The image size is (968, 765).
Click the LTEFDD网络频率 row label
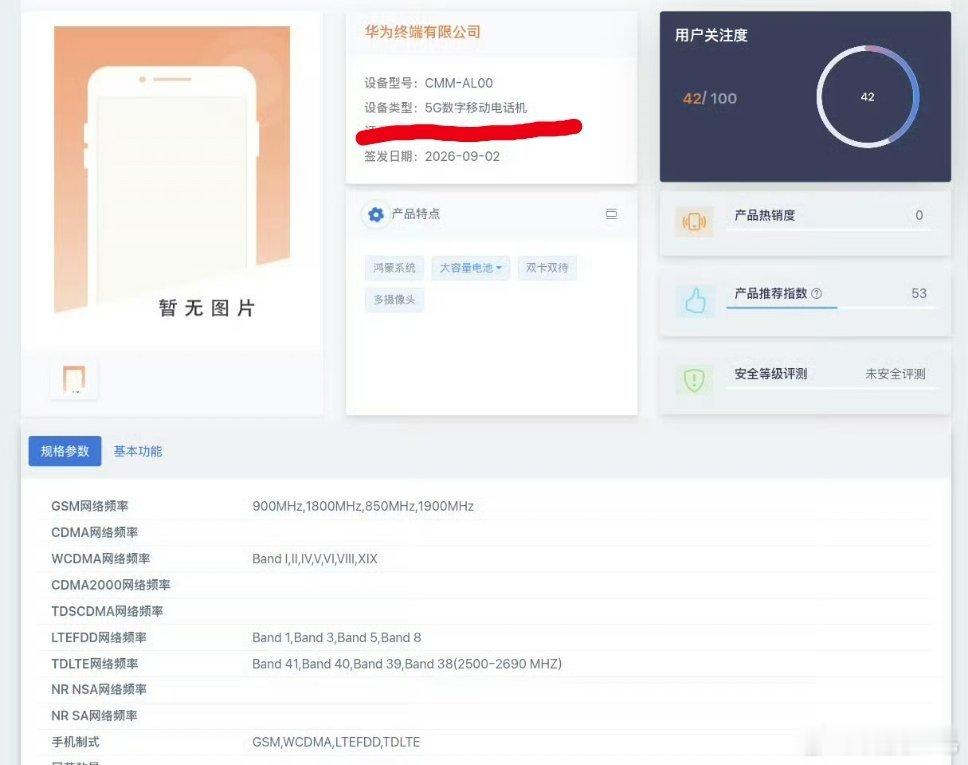tap(99, 637)
